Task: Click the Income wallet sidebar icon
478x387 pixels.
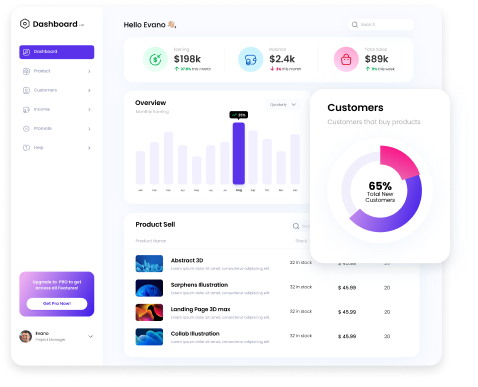Action: (x=26, y=110)
